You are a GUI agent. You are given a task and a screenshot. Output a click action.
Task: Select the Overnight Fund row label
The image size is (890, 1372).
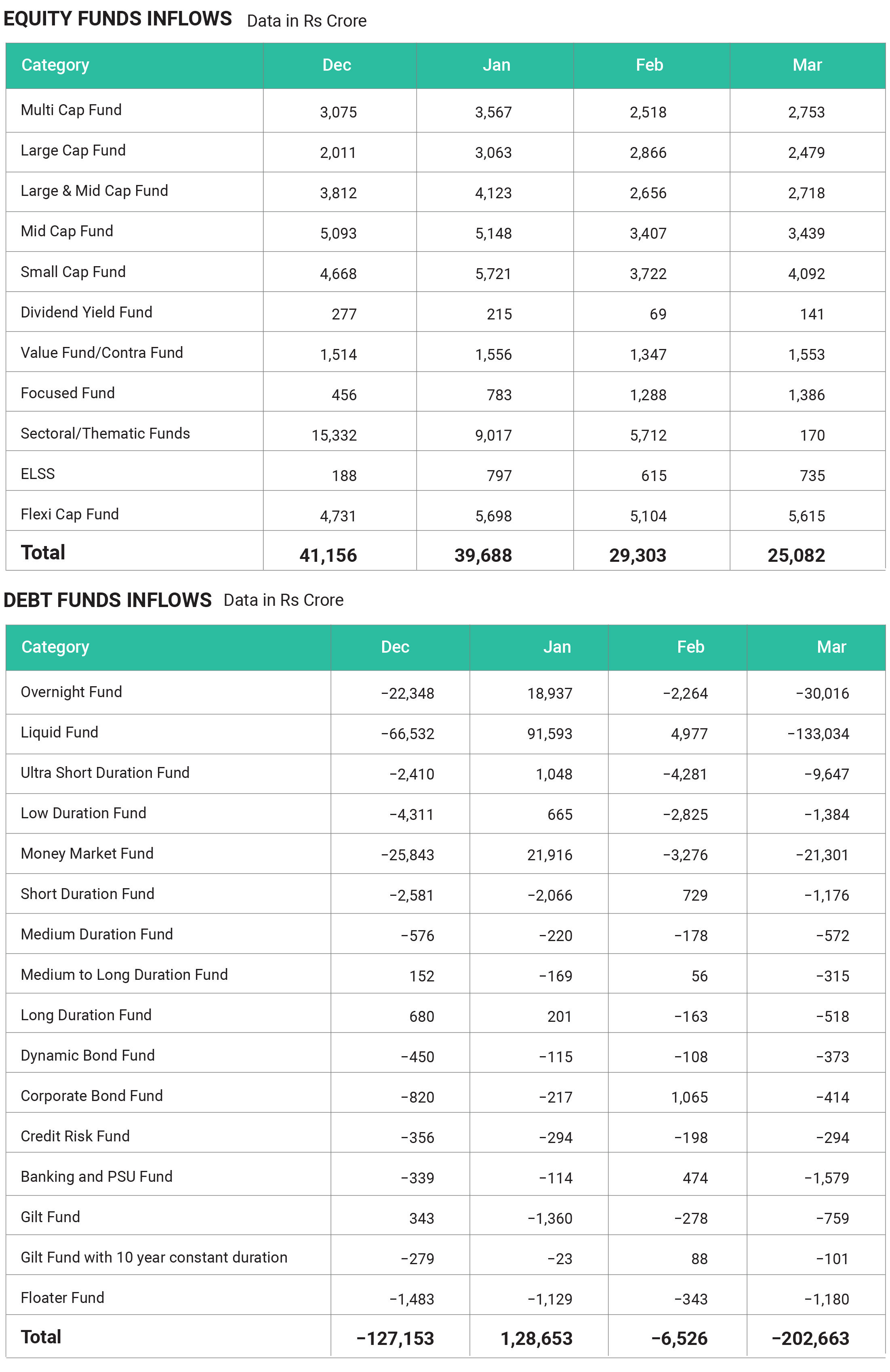point(72,692)
